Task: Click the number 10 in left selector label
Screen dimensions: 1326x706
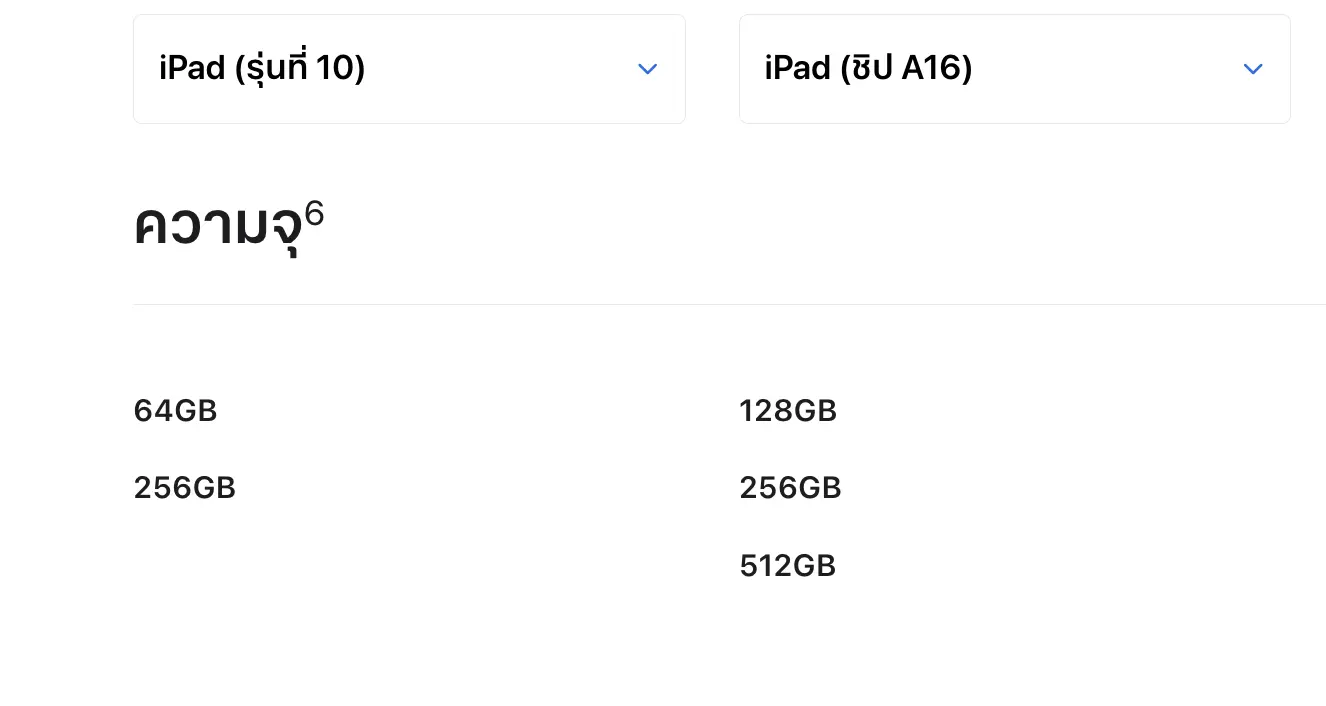Action: click(335, 69)
